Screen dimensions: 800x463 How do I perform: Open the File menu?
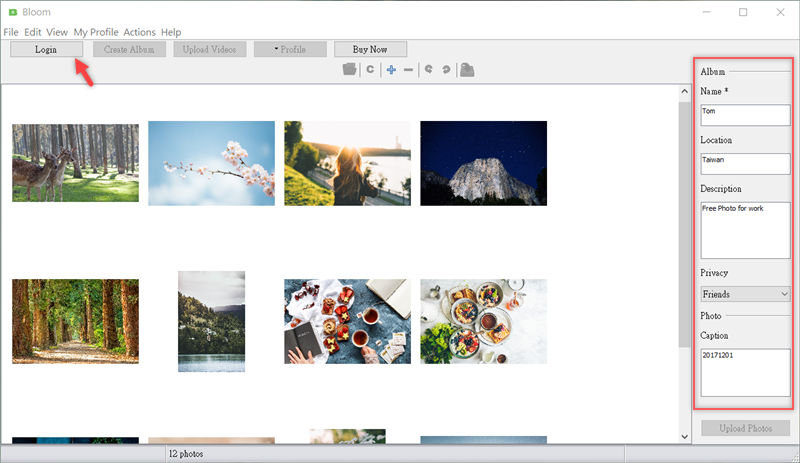(x=11, y=32)
